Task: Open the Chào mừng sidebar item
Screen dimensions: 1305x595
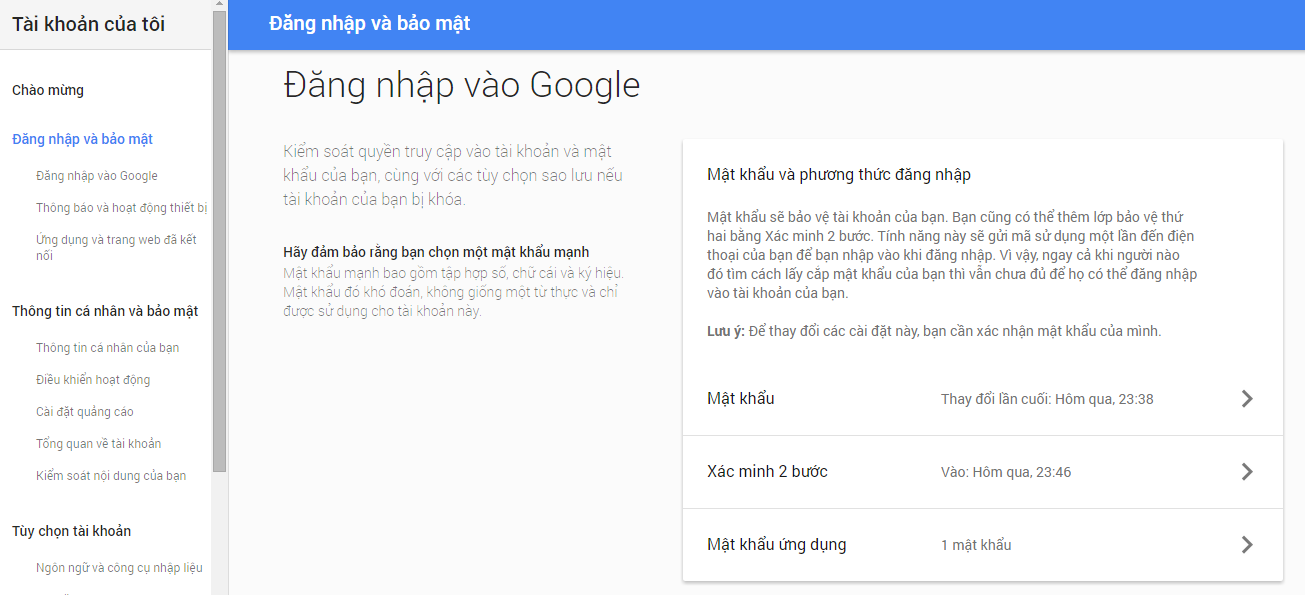Action: 48,90
